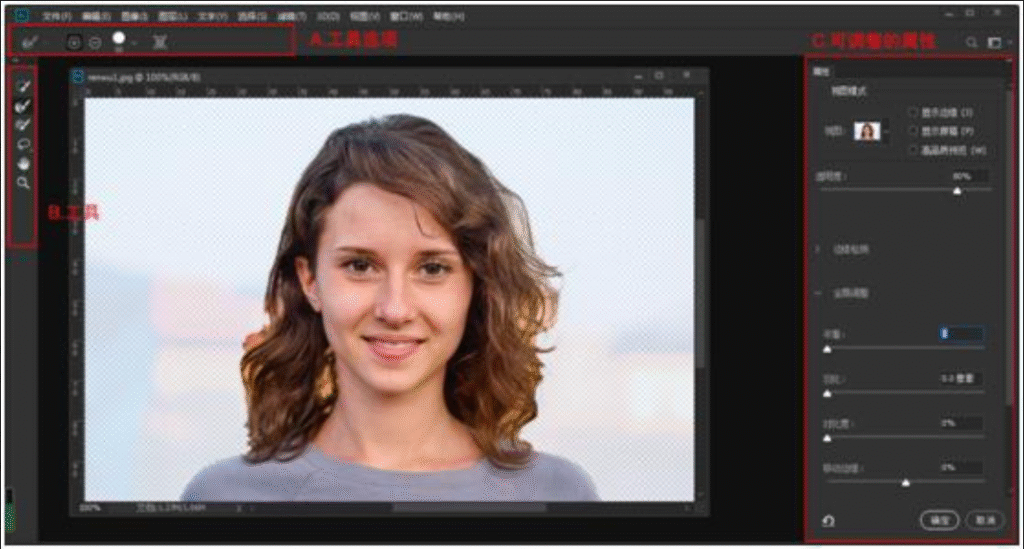Select the Quick Selection tool in left toolbar
Screen dimensions: 1024x549
(23, 86)
